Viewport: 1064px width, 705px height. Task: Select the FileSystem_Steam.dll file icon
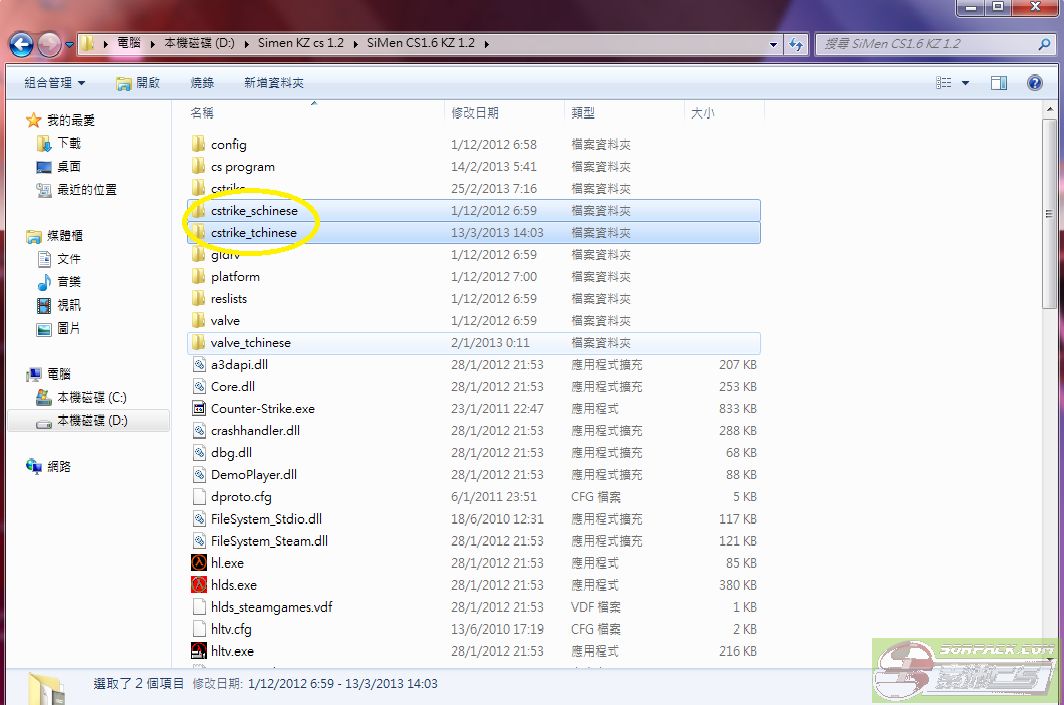tap(199, 541)
